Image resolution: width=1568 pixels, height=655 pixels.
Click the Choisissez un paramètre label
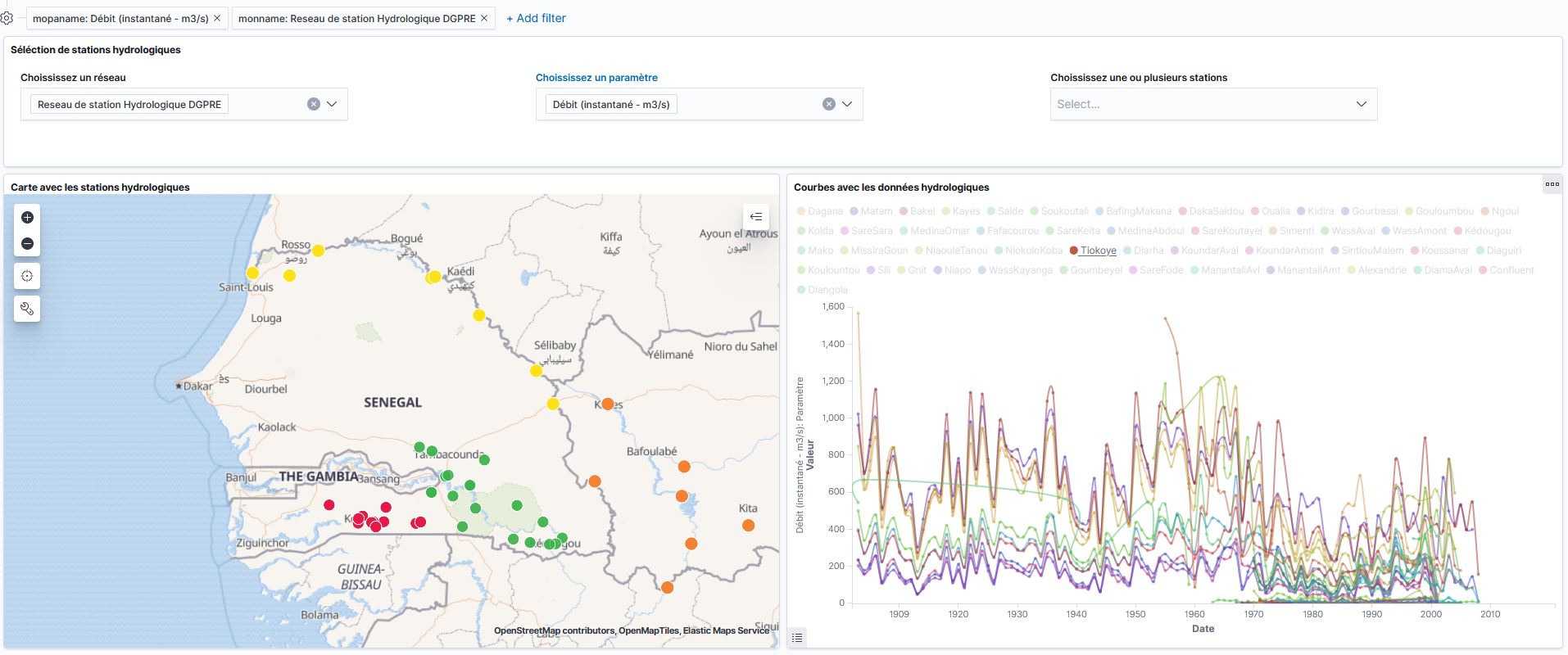596,78
